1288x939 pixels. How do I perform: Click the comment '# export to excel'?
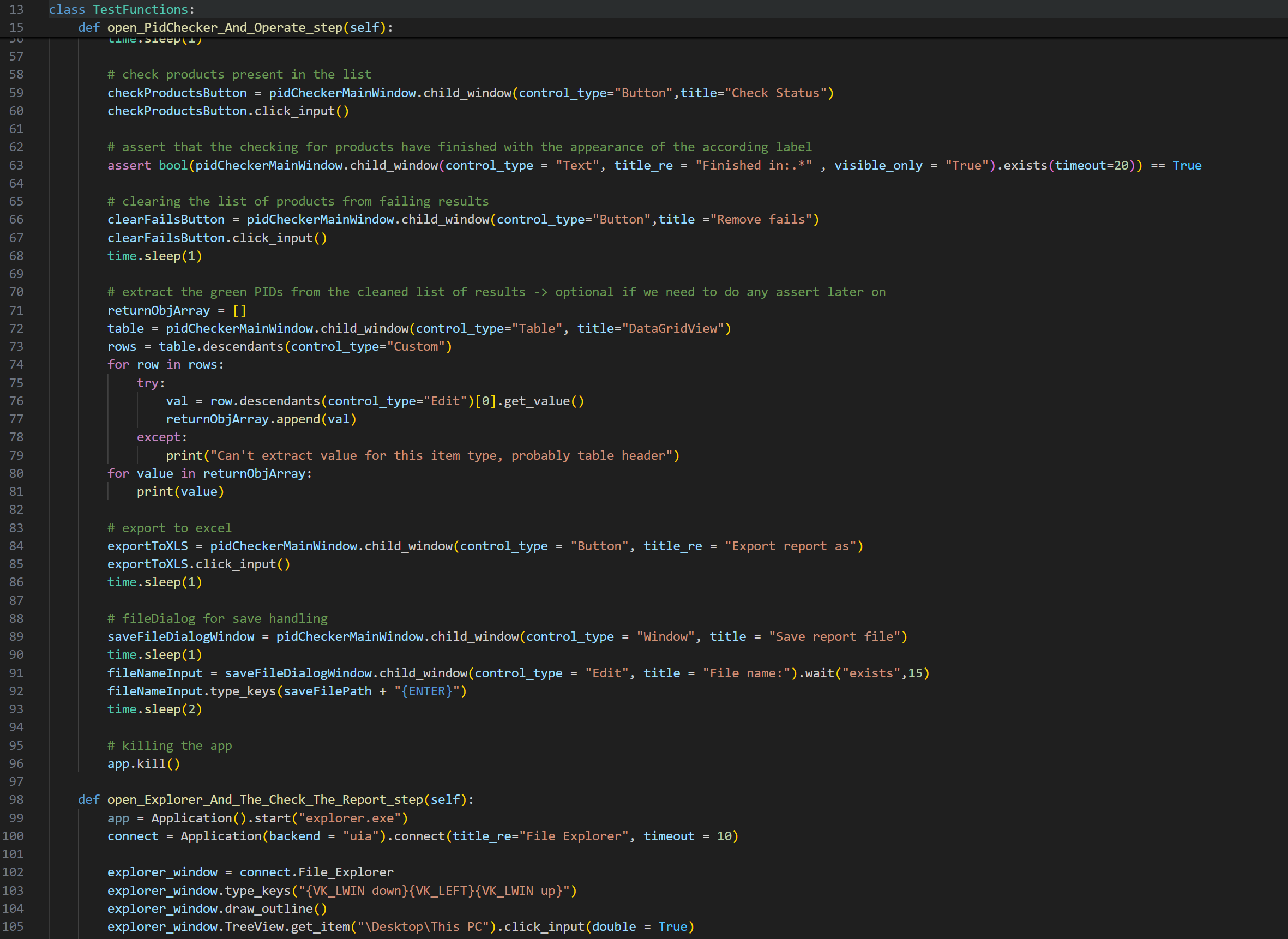tap(170, 528)
